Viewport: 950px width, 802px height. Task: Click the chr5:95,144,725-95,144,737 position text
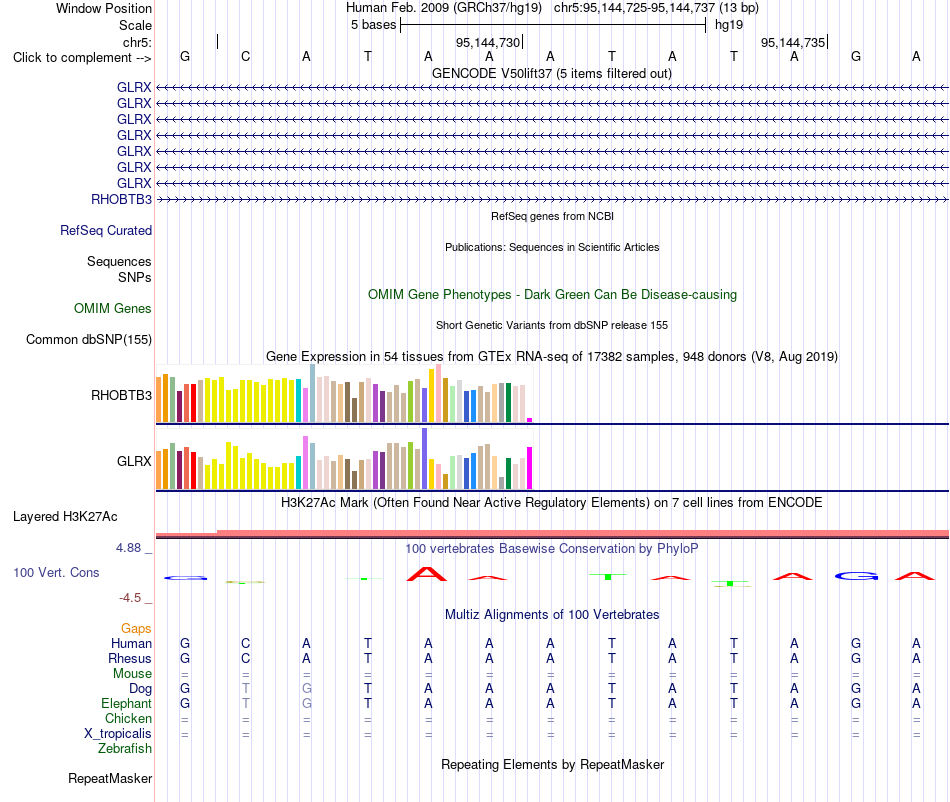656,8
